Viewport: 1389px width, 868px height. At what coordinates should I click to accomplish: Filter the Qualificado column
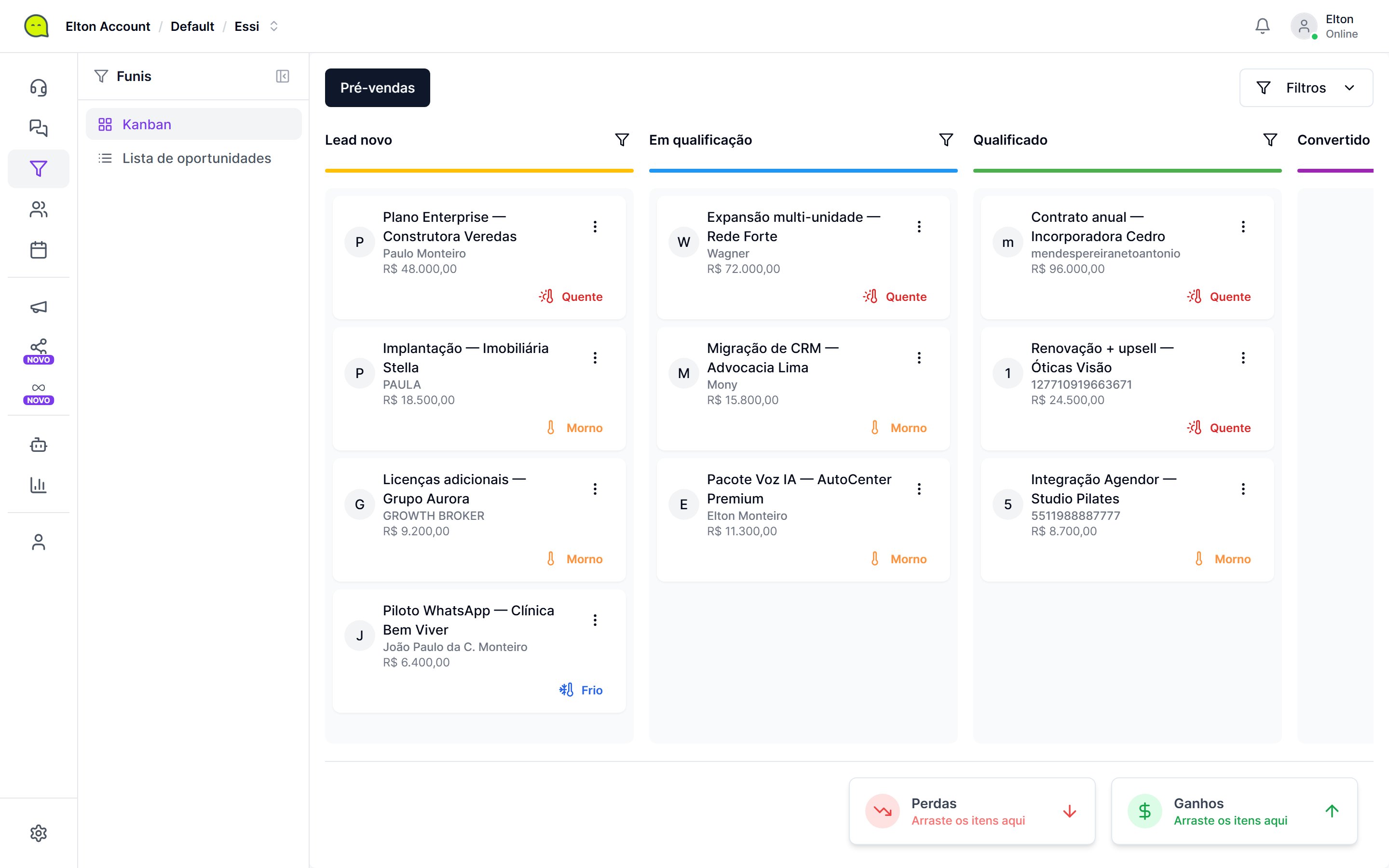(1270, 140)
